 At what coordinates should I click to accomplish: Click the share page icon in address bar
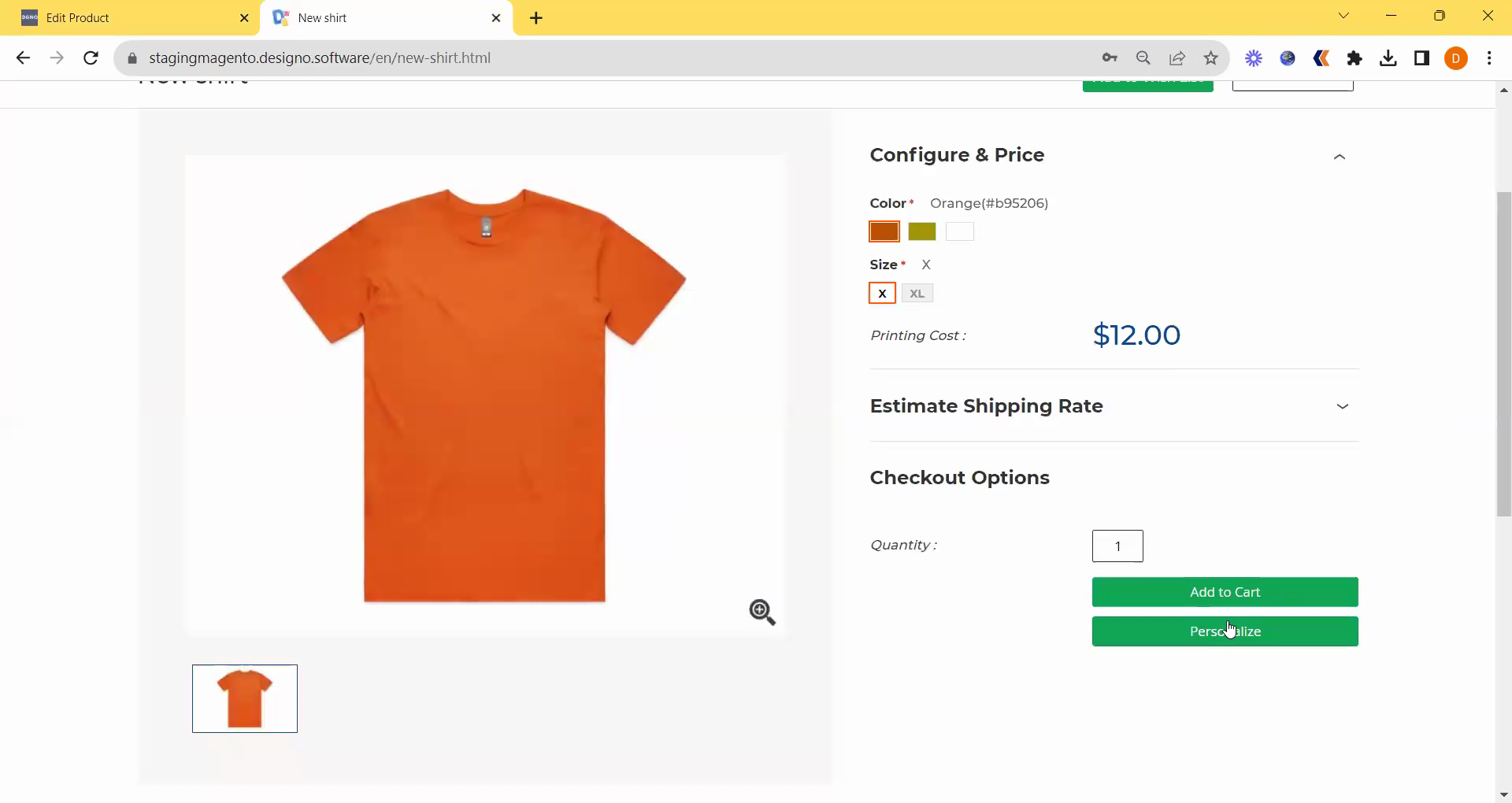point(1177,57)
